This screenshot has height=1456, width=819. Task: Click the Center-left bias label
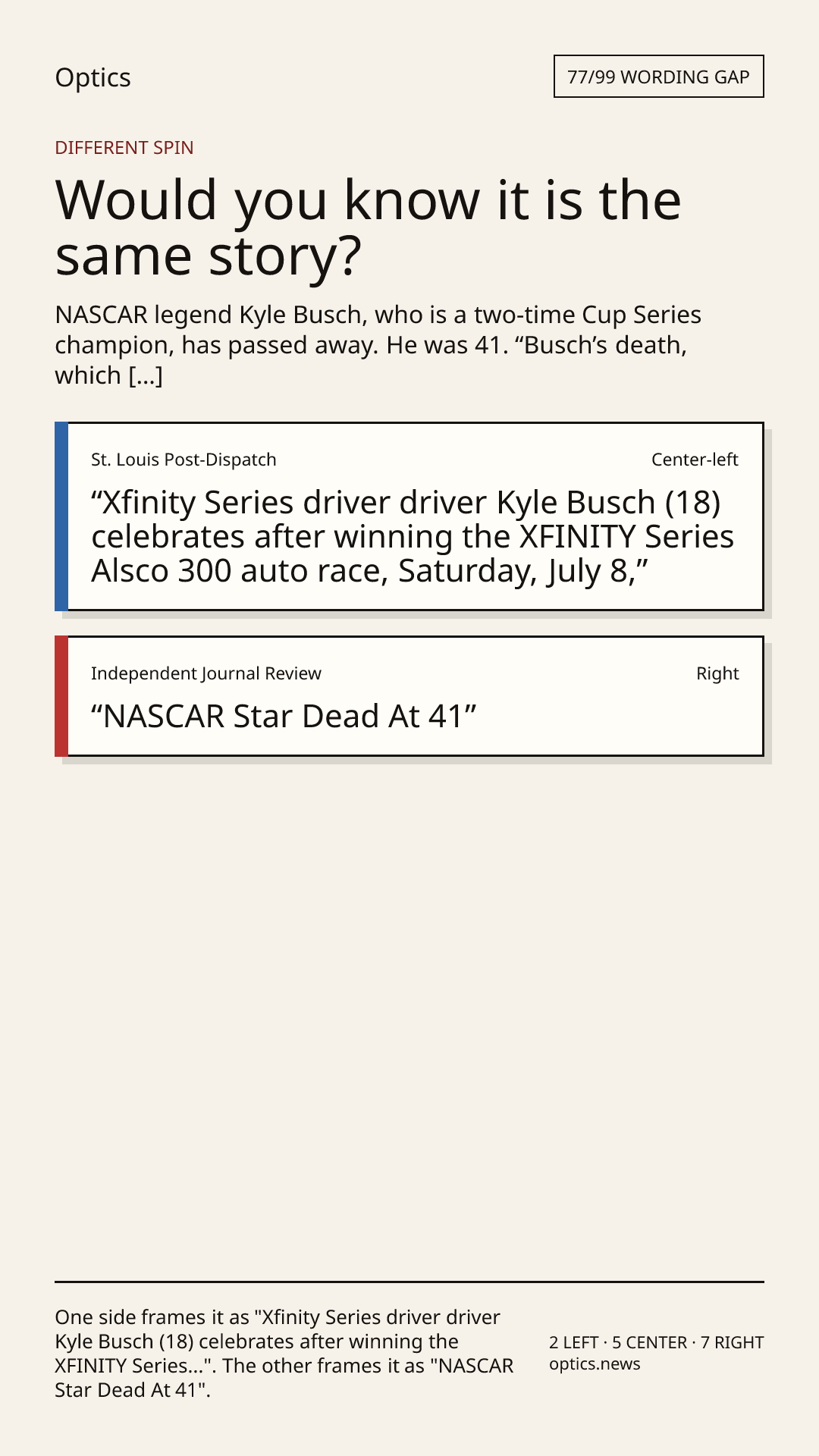[x=695, y=460]
